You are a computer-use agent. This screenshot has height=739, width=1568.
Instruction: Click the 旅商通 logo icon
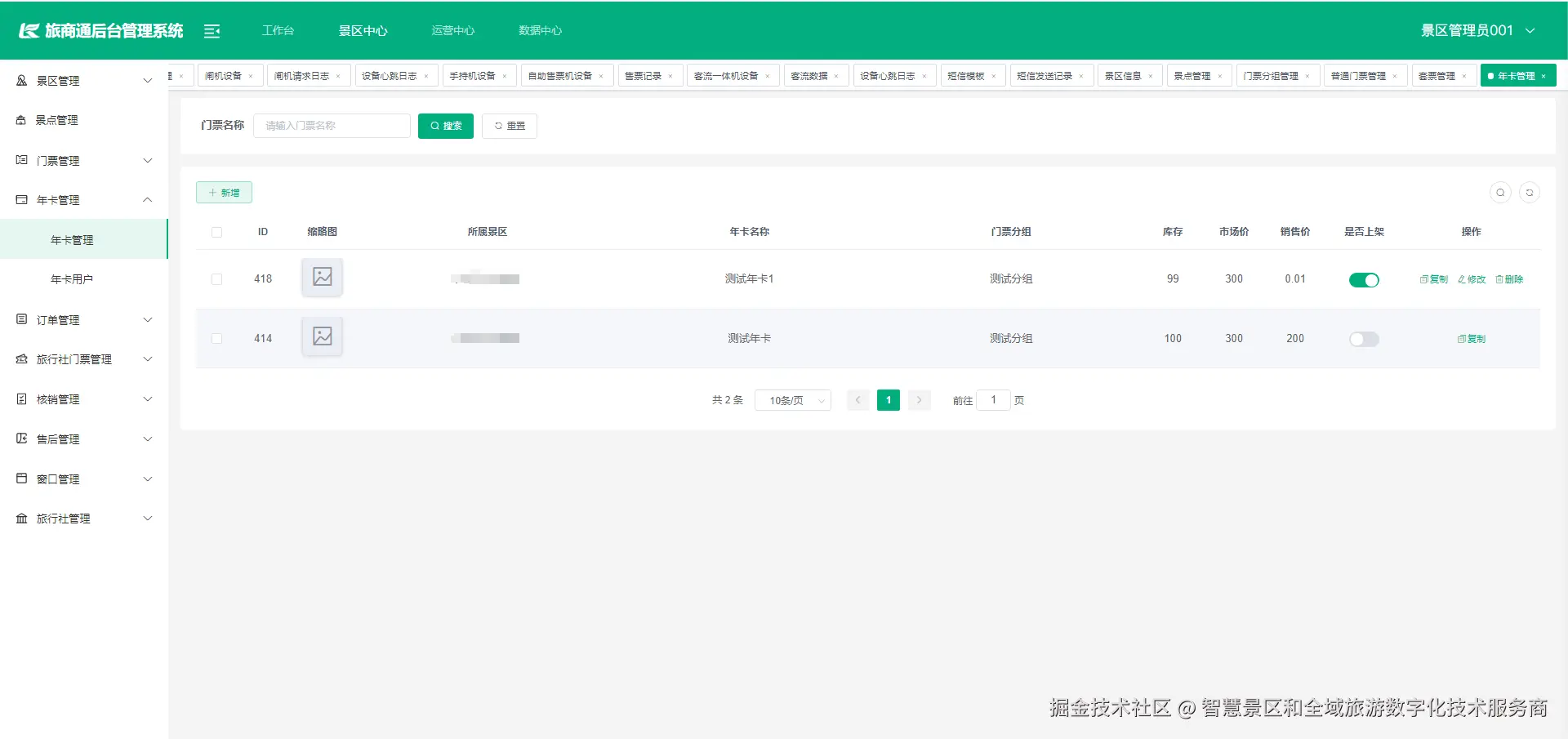pos(28,29)
